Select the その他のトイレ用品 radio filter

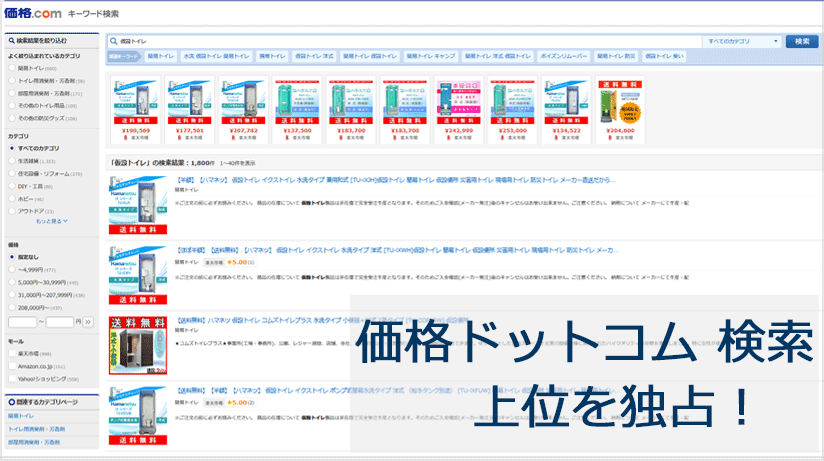coord(12,106)
